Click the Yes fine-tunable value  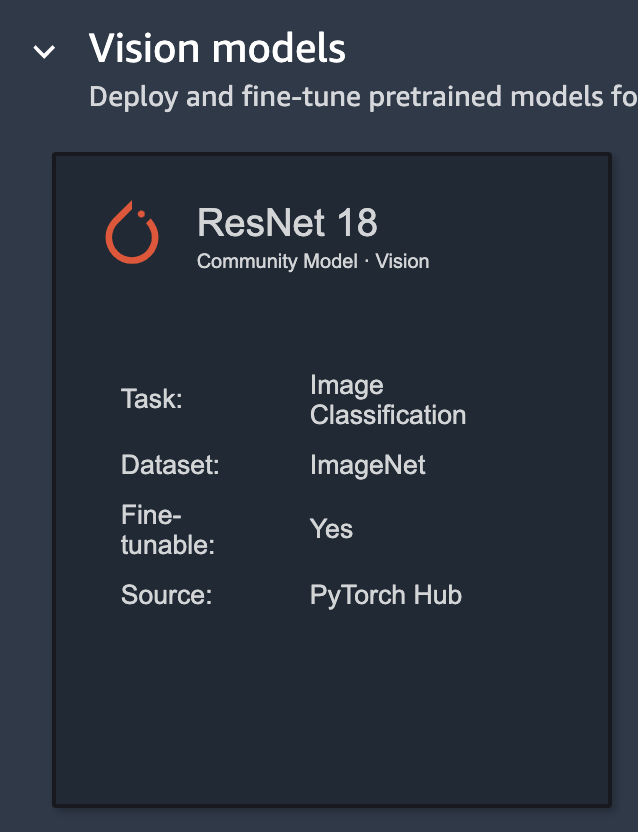pyautogui.click(x=331, y=529)
